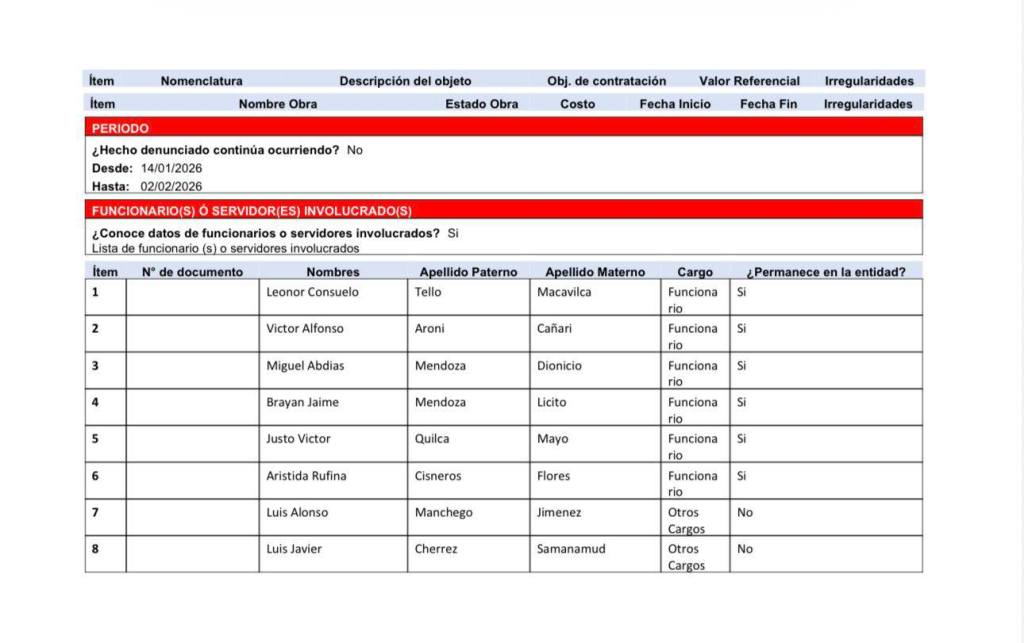The width and height of the screenshot is (1024, 643).
Task: Click the red PERIODO section banner
Action: click(503, 128)
